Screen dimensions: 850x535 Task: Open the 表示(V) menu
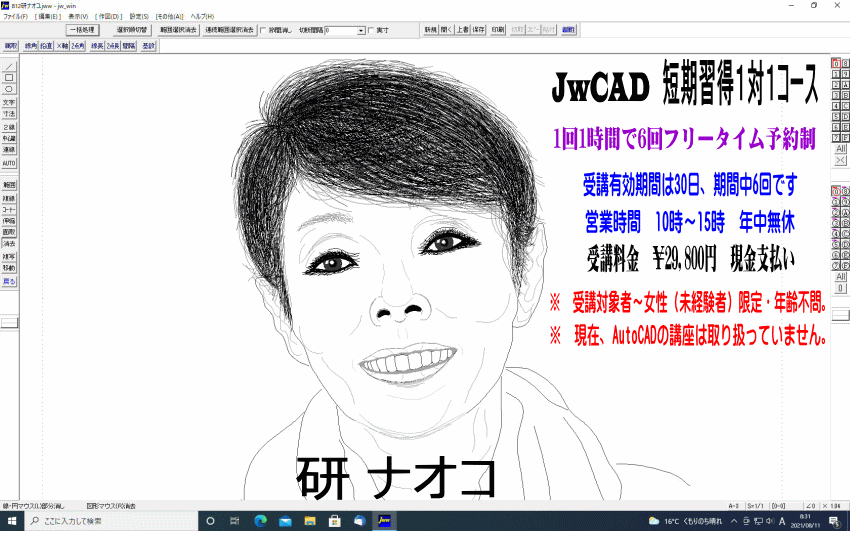tap(78, 16)
